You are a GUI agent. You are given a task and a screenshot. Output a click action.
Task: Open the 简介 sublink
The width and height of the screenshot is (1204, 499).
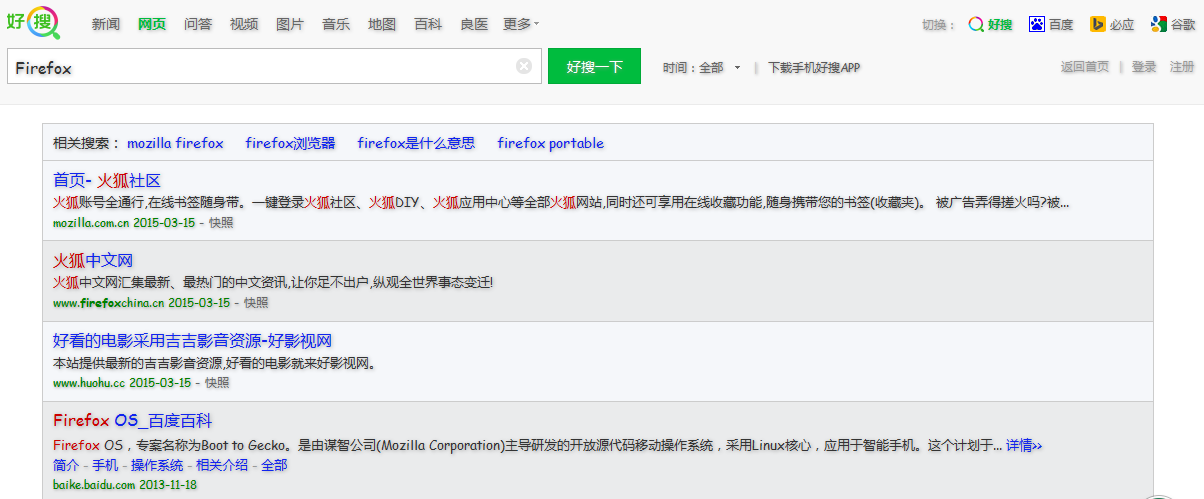pyautogui.click(x=66, y=465)
